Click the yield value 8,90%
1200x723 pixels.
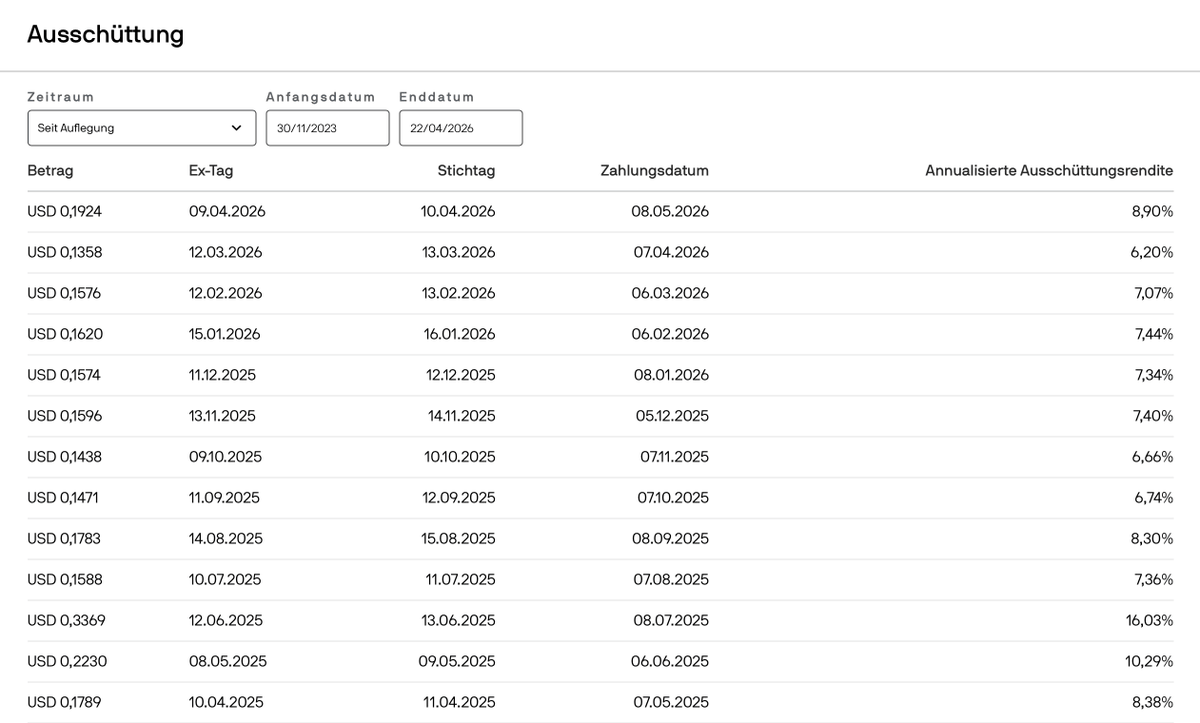point(1152,212)
